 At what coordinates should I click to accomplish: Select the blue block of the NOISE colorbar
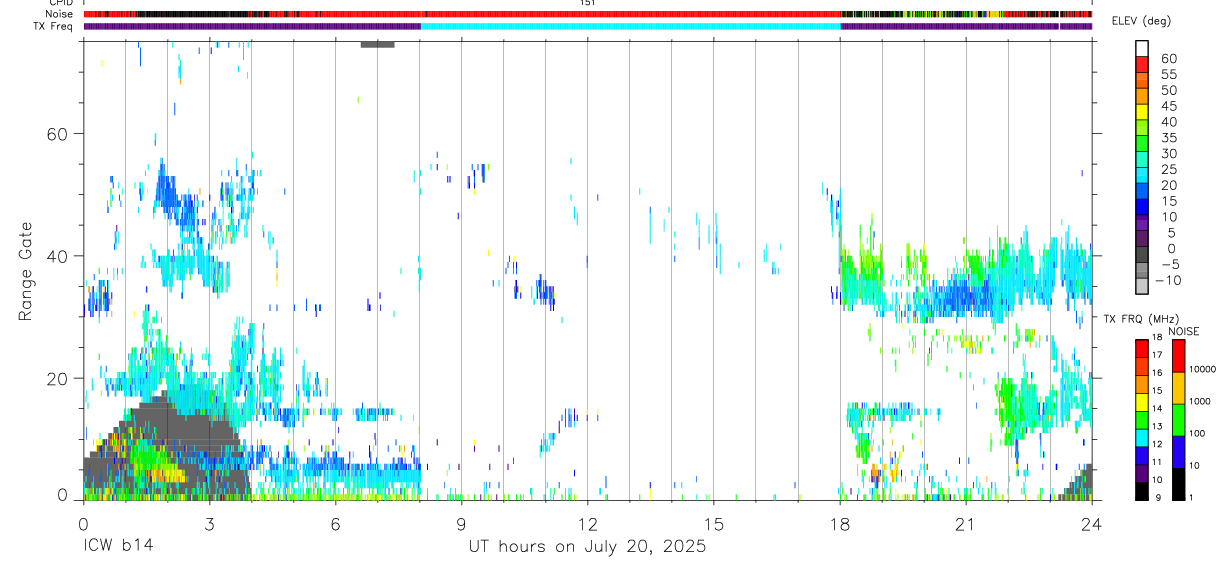(x=1178, y=451)
